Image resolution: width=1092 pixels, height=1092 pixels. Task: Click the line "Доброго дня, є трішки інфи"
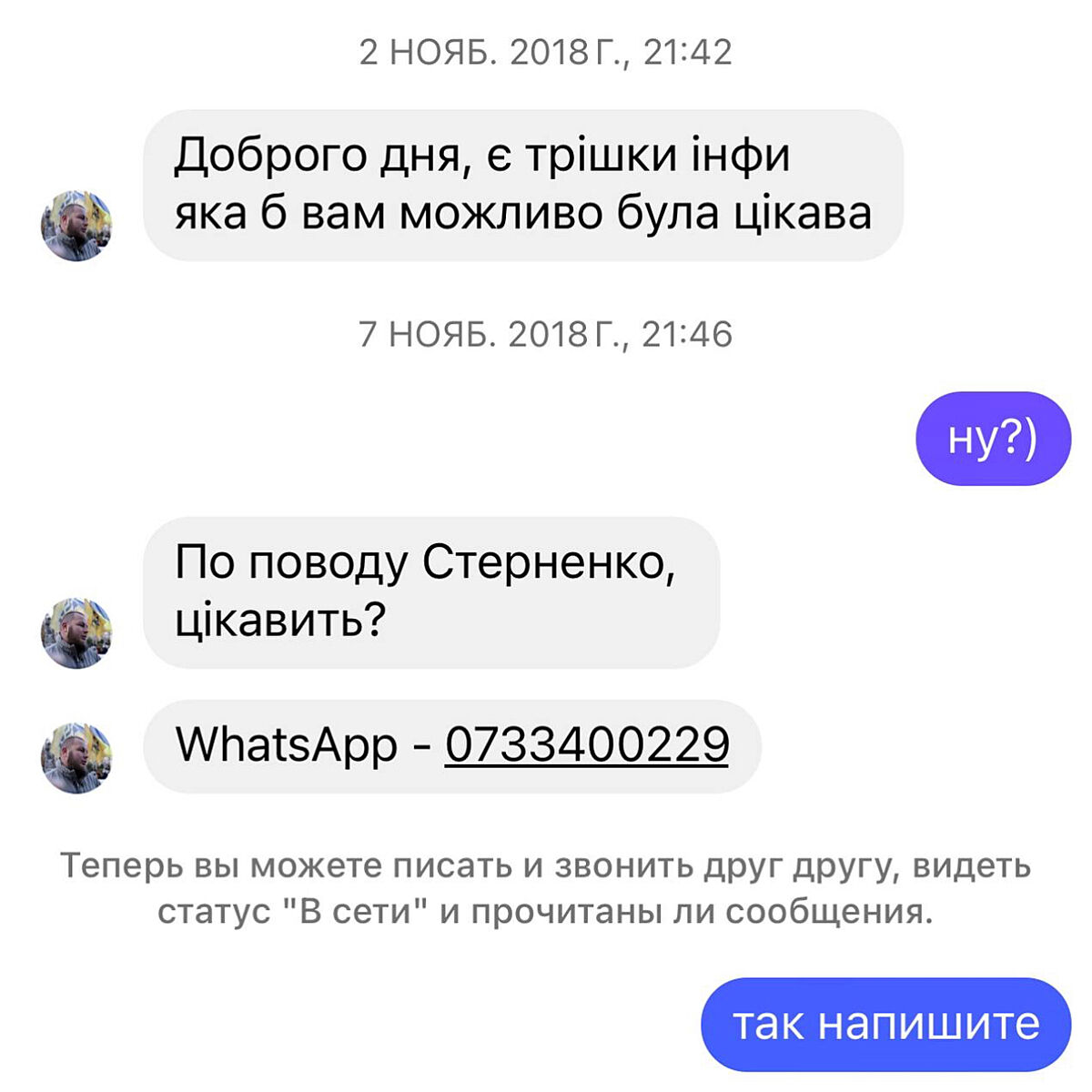482,156
